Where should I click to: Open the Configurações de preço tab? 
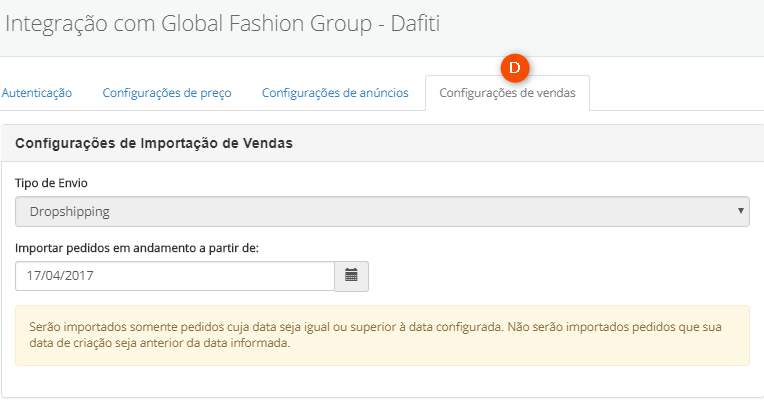click(167, 93)
